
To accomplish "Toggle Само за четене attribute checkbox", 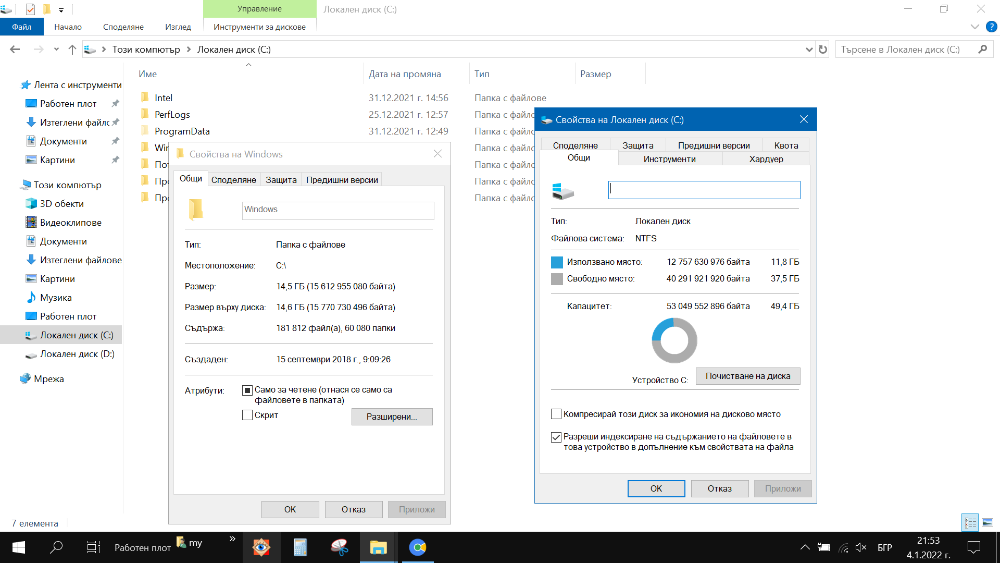I will [x=247, y=390].
